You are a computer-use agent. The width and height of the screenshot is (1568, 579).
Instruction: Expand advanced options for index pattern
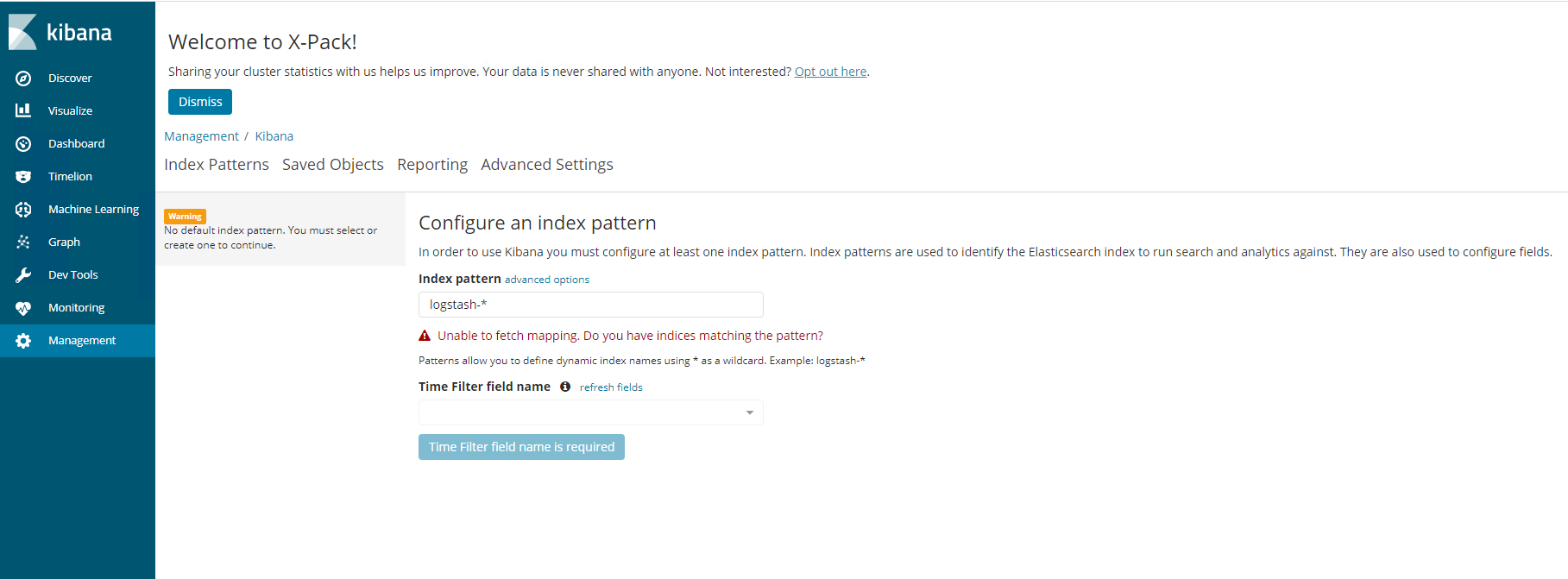(547, 280)
